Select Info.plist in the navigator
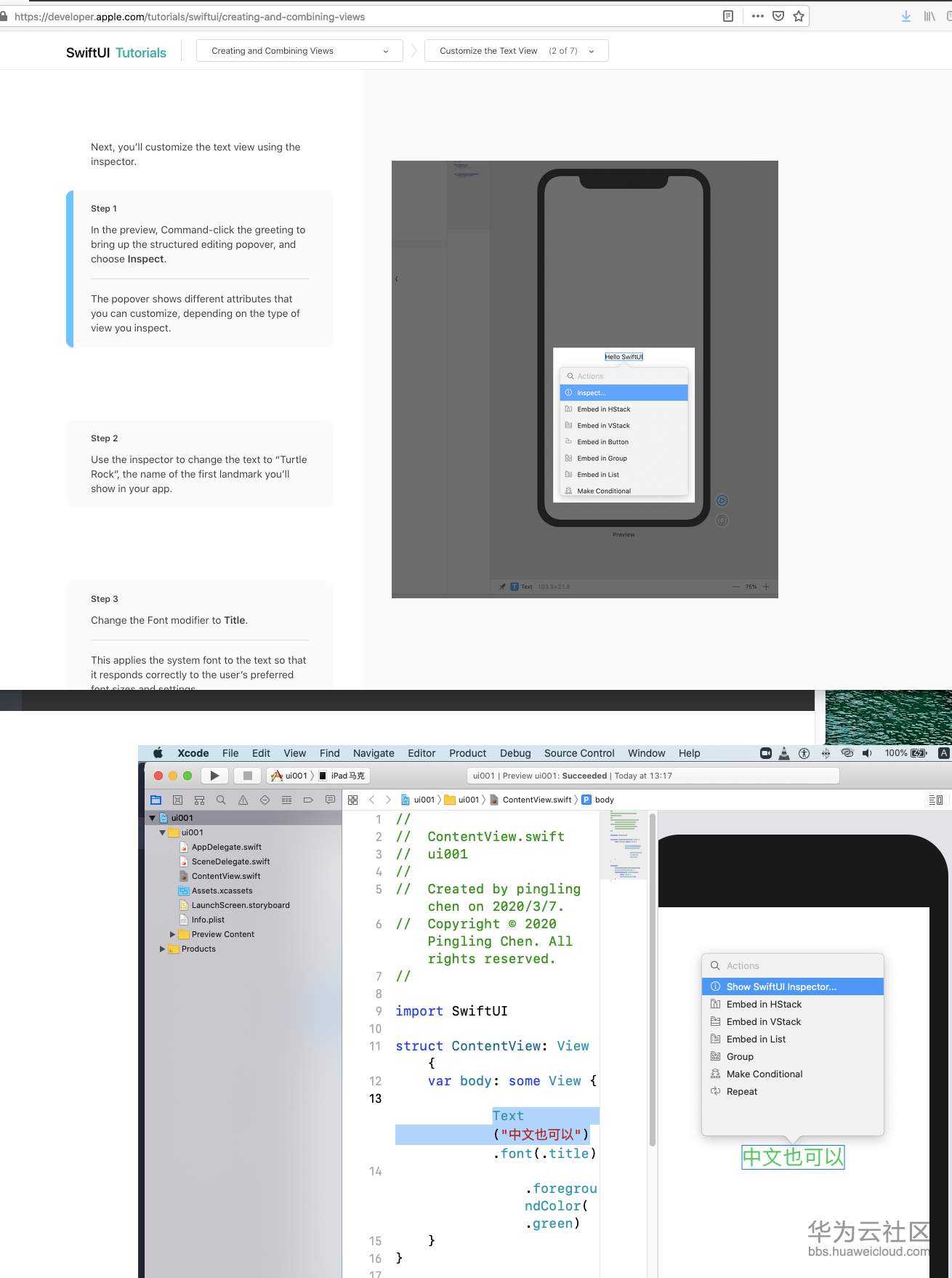The height and width of the screenshot is (1278, 952). (x=208, y=920)
